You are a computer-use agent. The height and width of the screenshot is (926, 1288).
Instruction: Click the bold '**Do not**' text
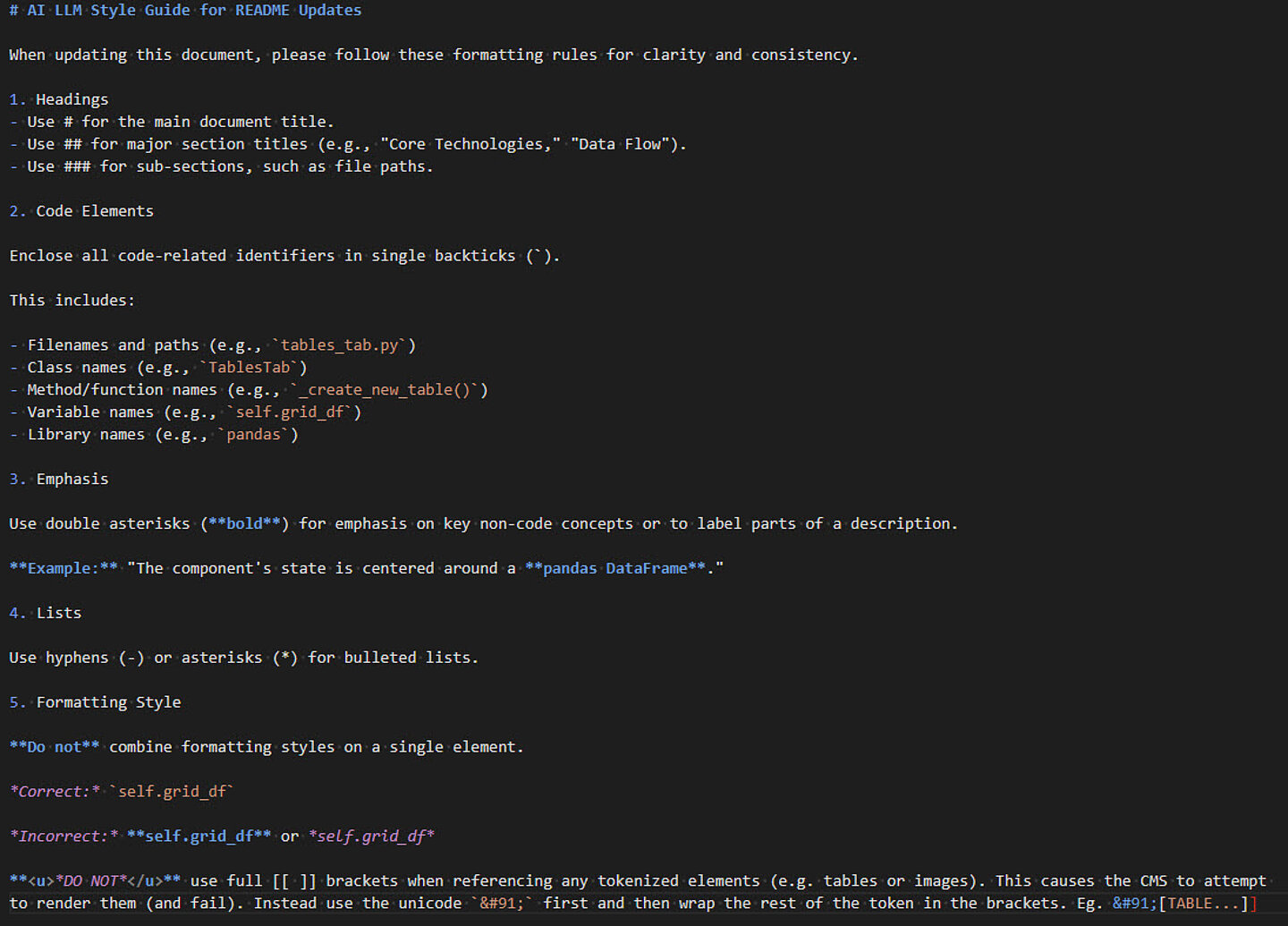tap(55, 747)
